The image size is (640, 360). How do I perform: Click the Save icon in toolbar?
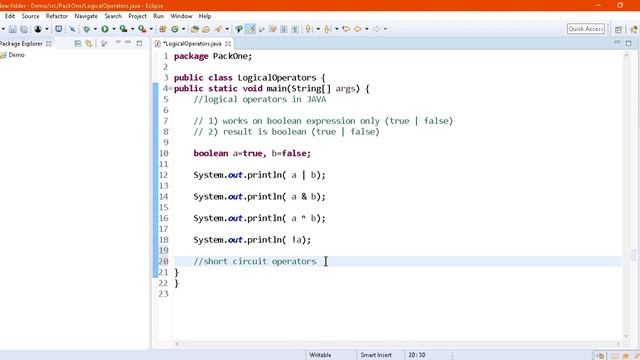(x=13, y=29)
